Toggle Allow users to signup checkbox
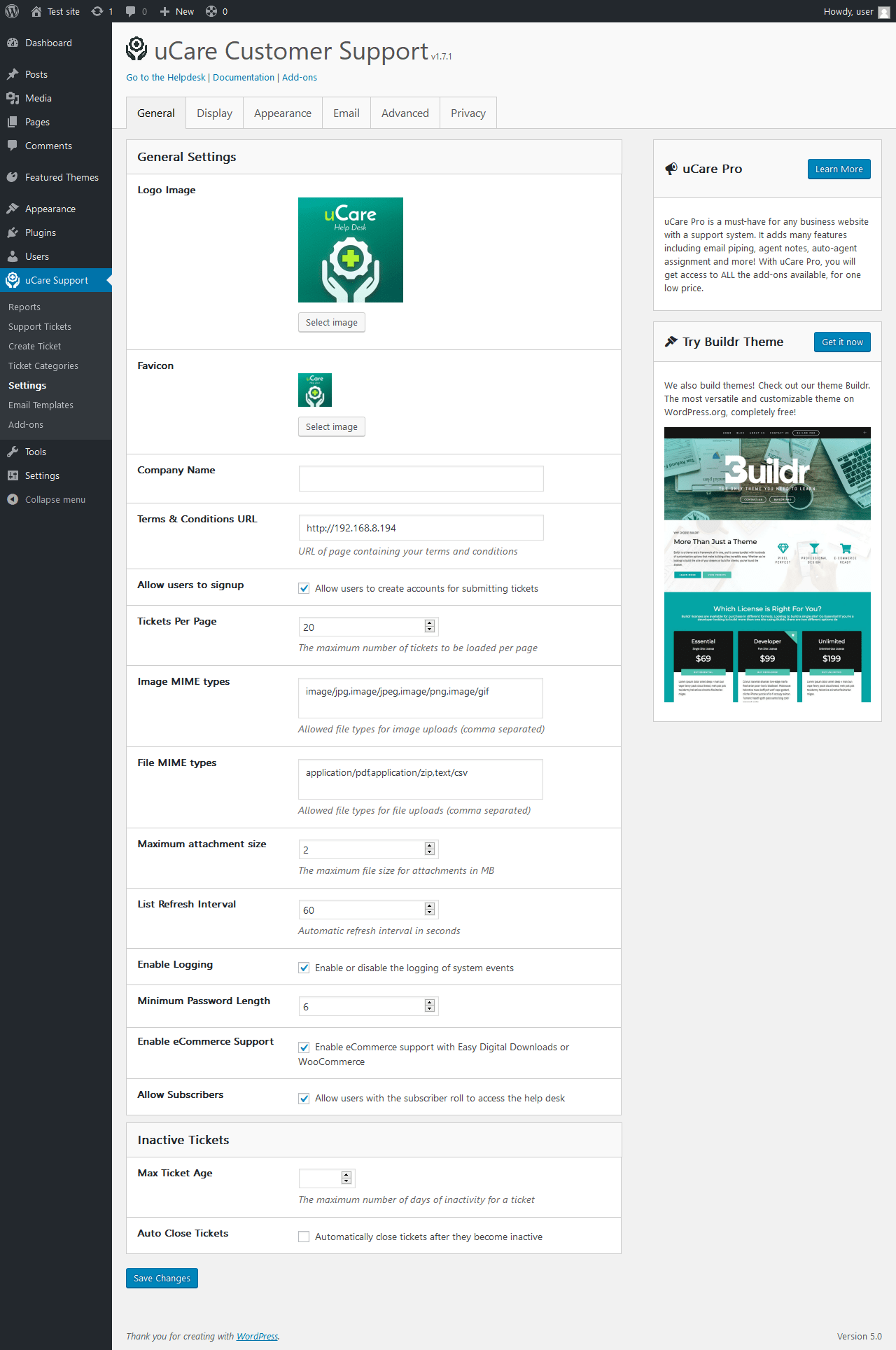The height and width of the screenshot is (1350, 896). point(304,588)
